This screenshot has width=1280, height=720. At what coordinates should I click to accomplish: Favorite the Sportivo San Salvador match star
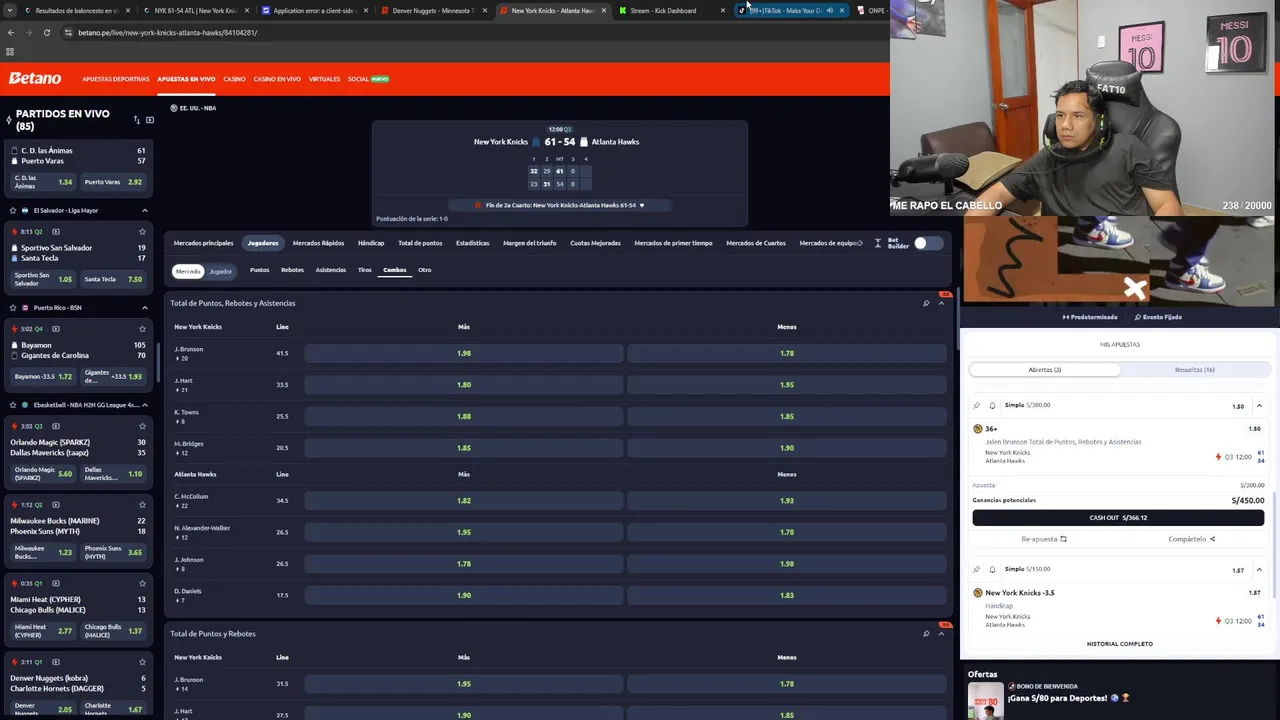[x=142, y=231]
